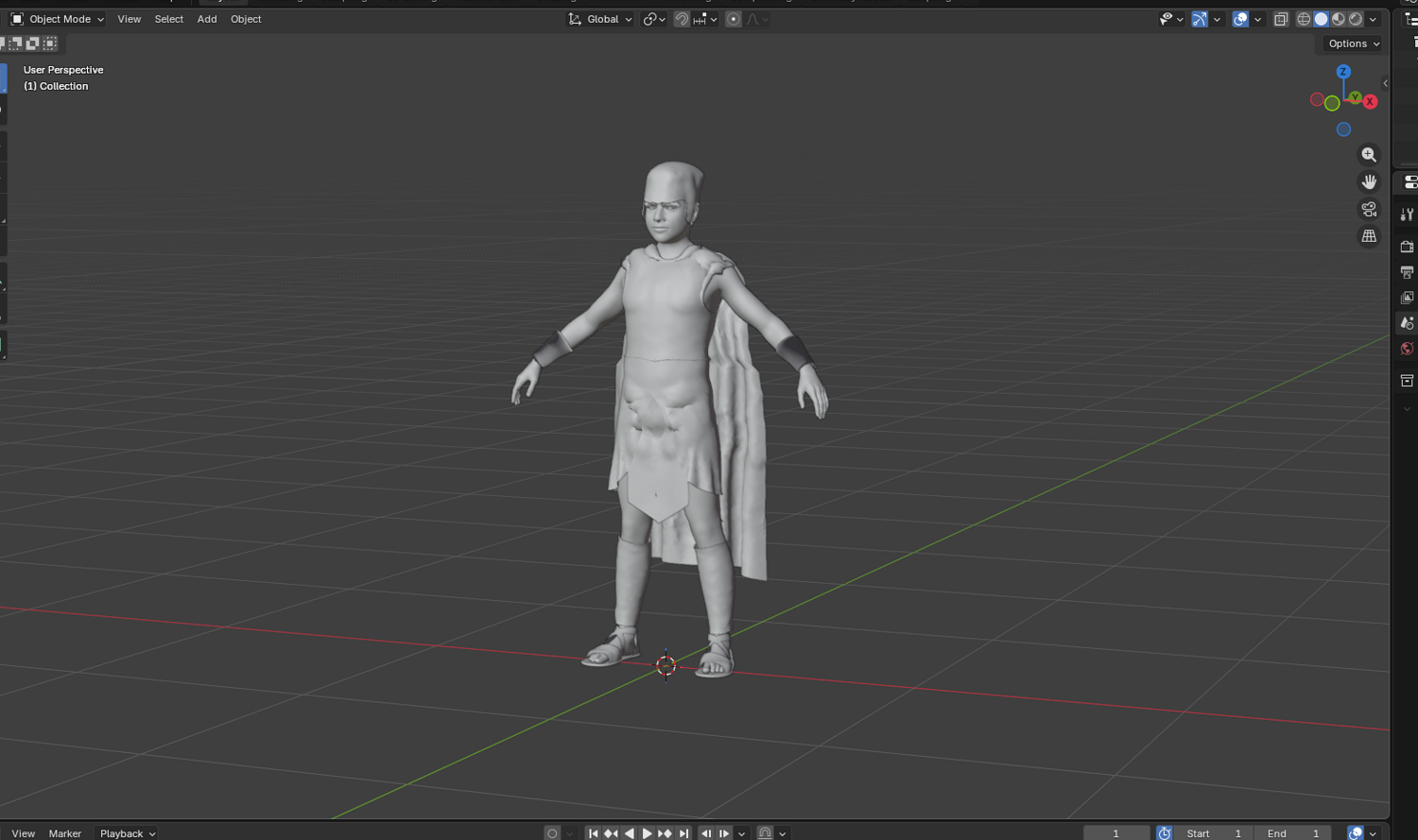1418x840 pixels.
Task: Toggle the camera view icon
Action: [x=1369, y=210]
